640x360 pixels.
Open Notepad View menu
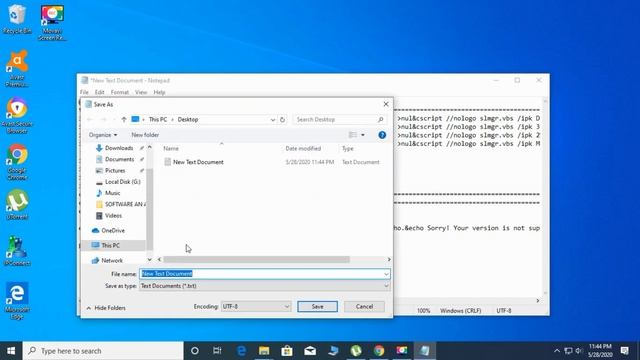[141, 93]
